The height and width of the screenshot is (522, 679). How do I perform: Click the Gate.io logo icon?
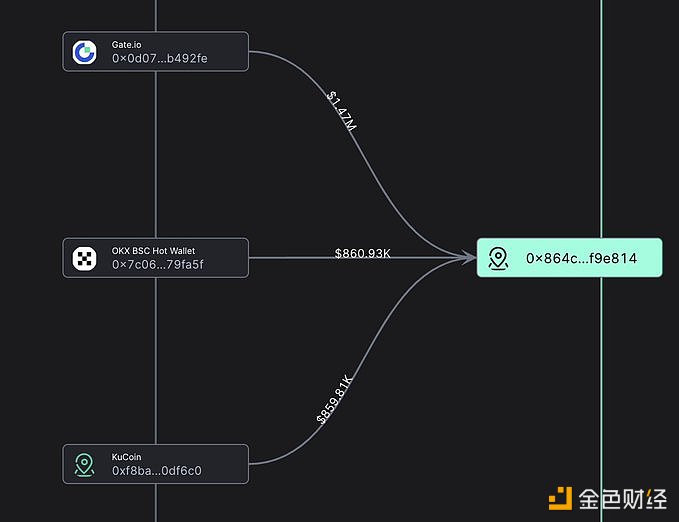coord(84,52)
